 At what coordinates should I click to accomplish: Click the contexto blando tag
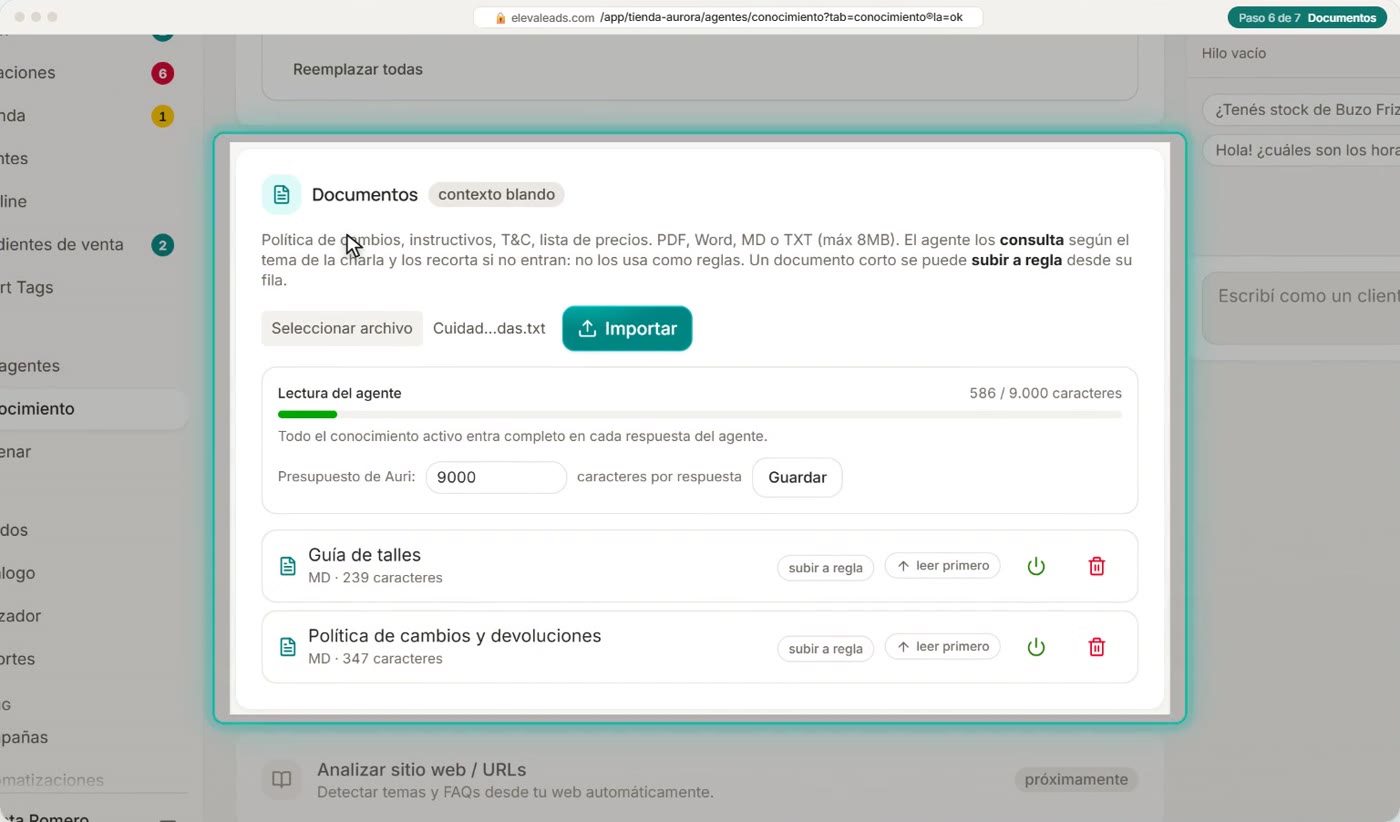(x=496, y=194)
